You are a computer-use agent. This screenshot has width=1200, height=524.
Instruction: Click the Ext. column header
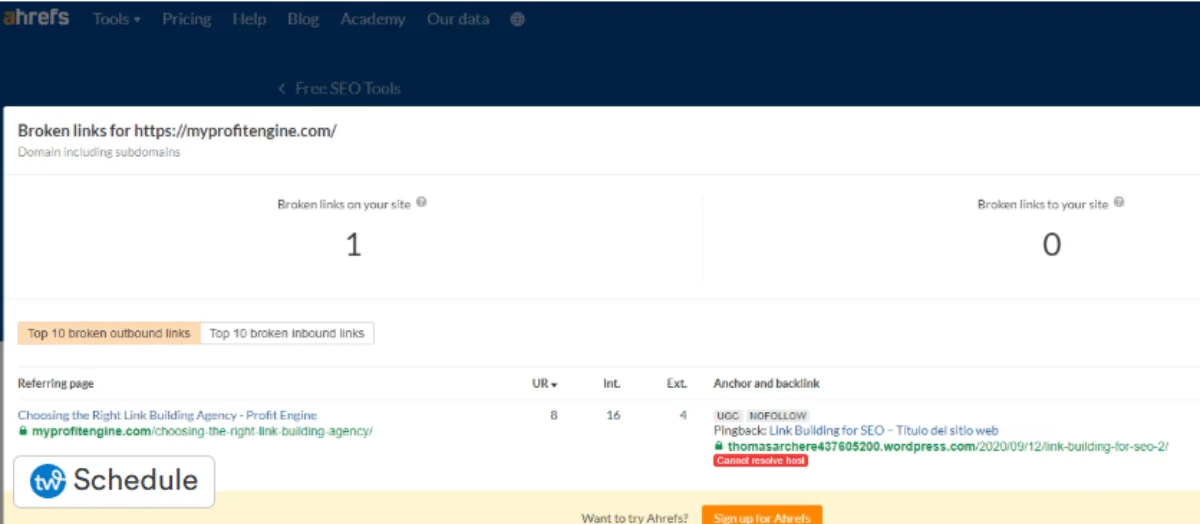click(677, 384)
